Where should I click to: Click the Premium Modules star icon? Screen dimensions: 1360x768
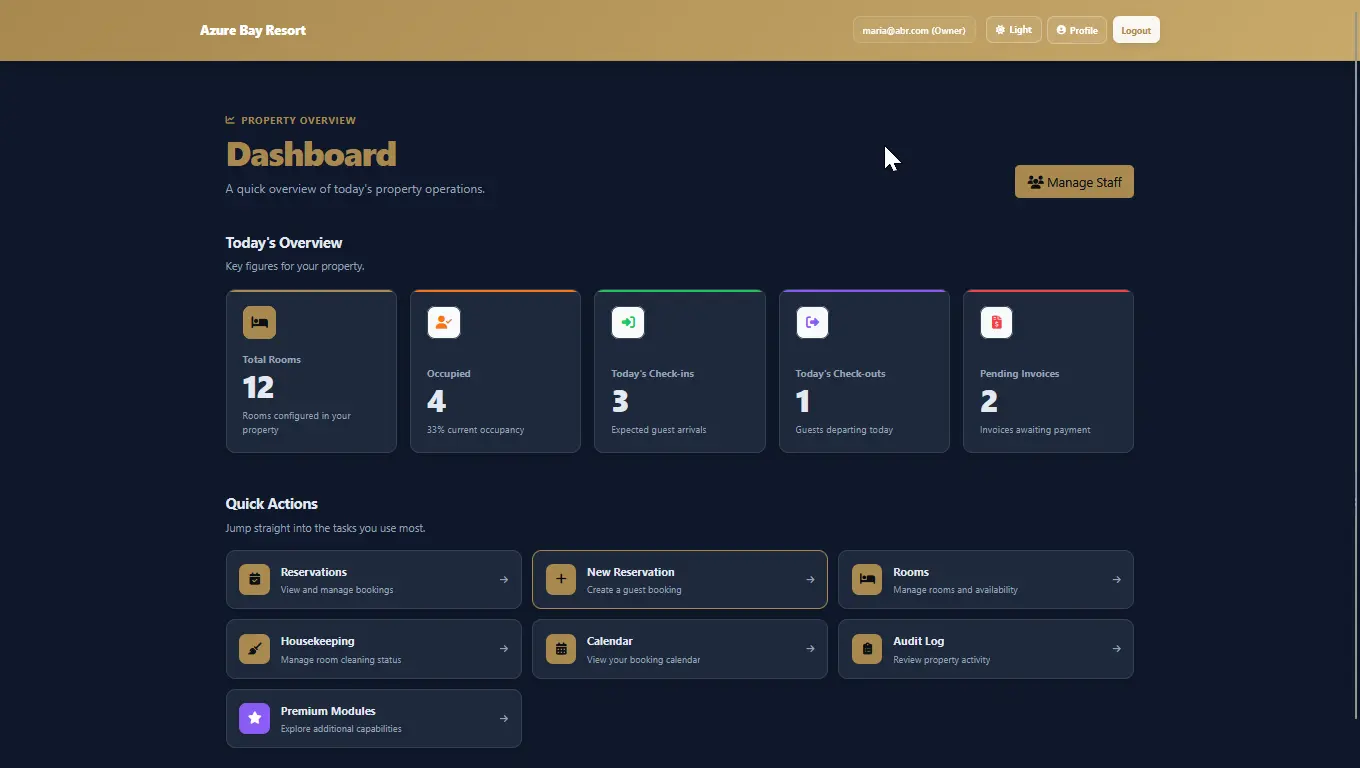pos(254,718)
